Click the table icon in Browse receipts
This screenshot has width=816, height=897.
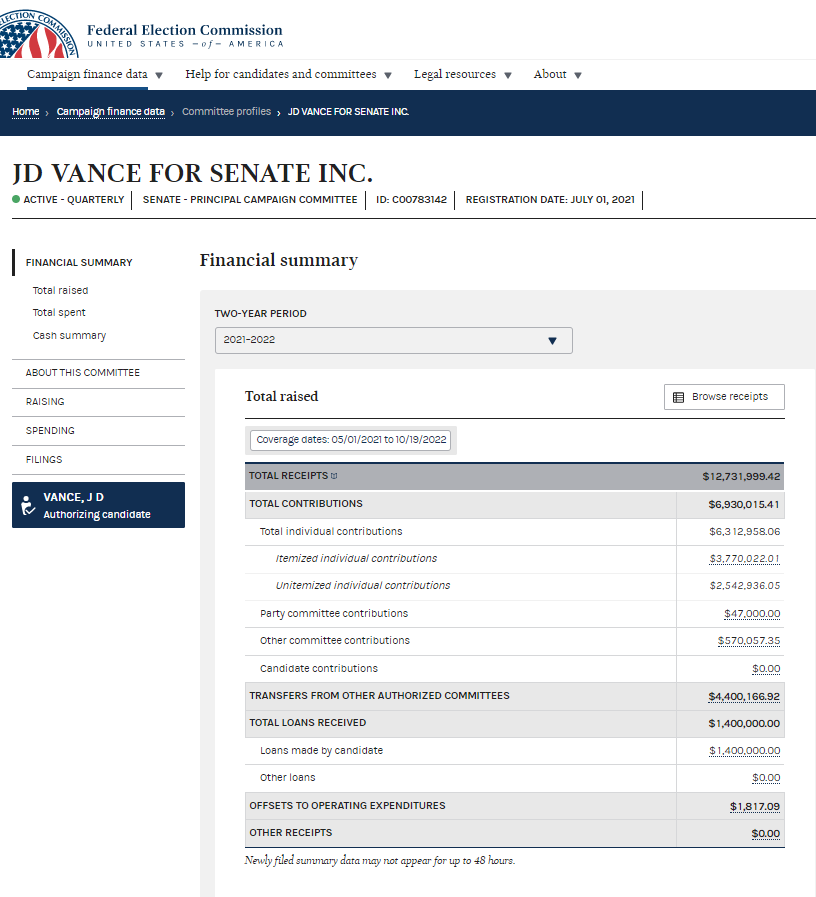tap(678, 397)
